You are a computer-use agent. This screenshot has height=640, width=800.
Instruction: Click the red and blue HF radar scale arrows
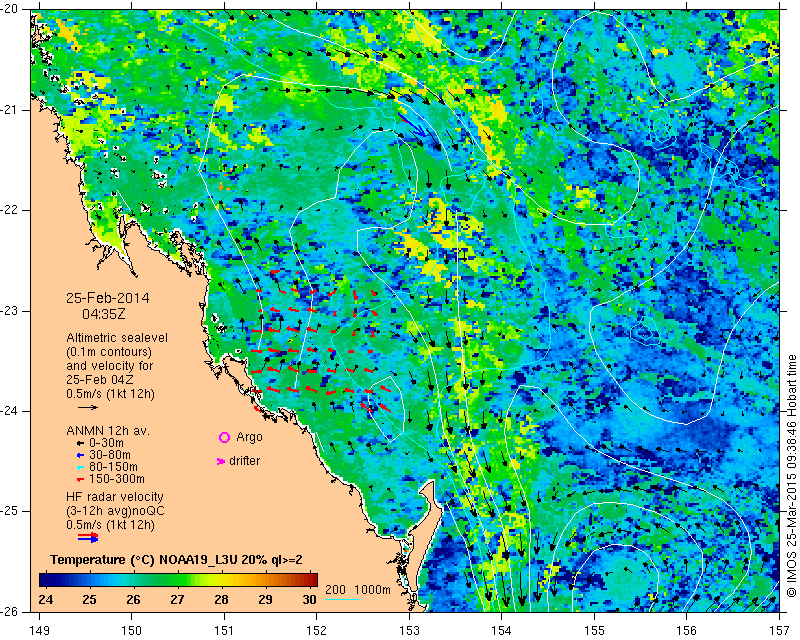click(x=88, y=537)
